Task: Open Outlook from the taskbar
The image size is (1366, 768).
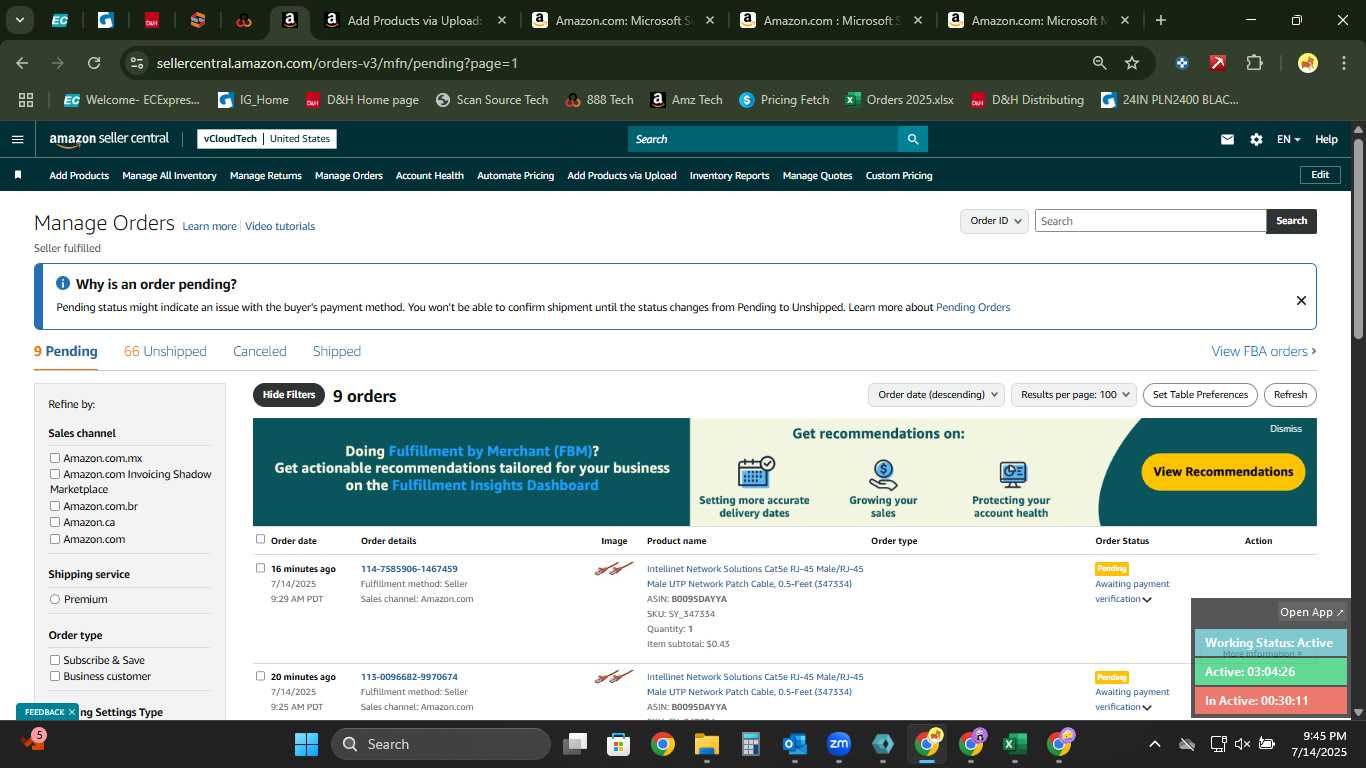Action: [x=795, y=744]
